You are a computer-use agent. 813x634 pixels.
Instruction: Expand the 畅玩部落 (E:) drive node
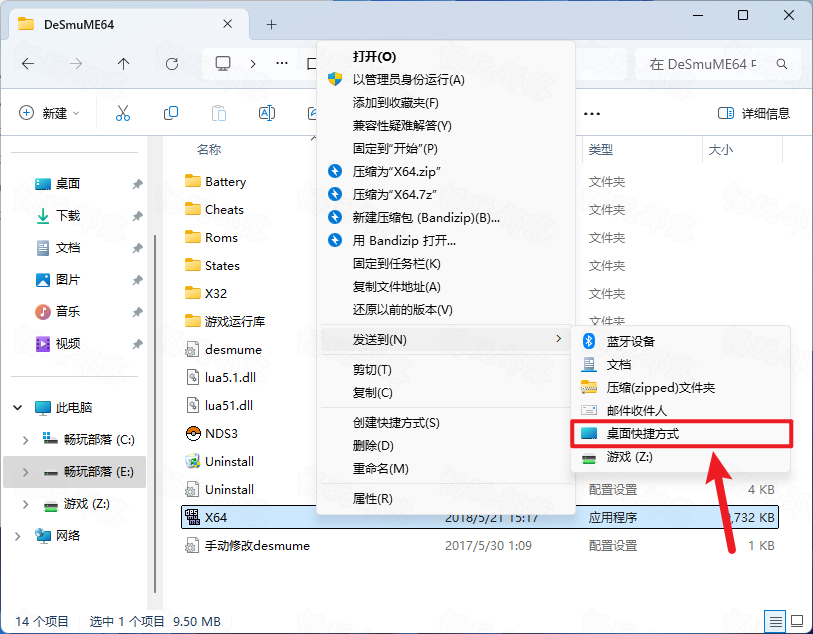tap(25, 472)
